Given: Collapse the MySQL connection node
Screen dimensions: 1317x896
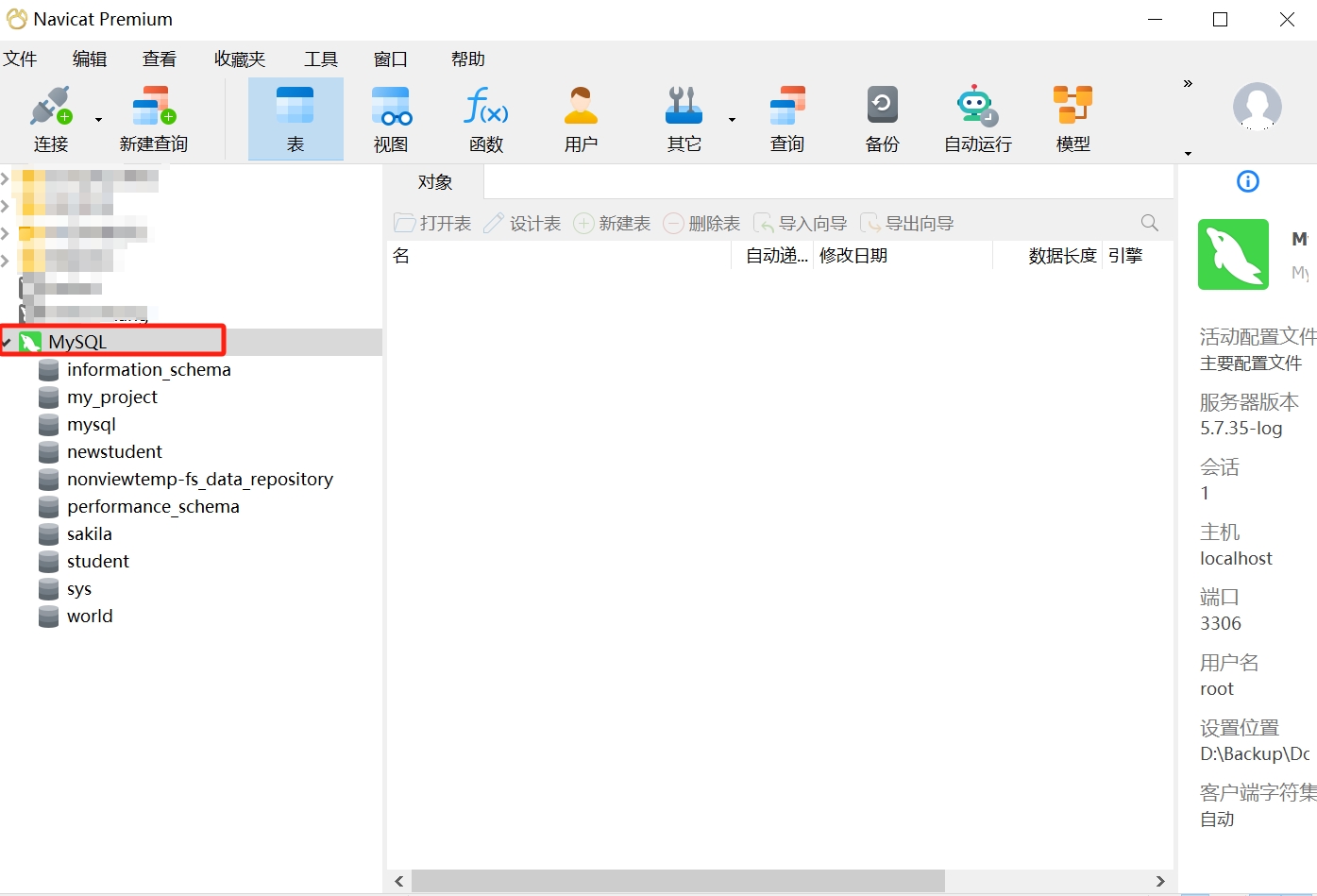Looking at the screenshot, I should pos(7,342).
